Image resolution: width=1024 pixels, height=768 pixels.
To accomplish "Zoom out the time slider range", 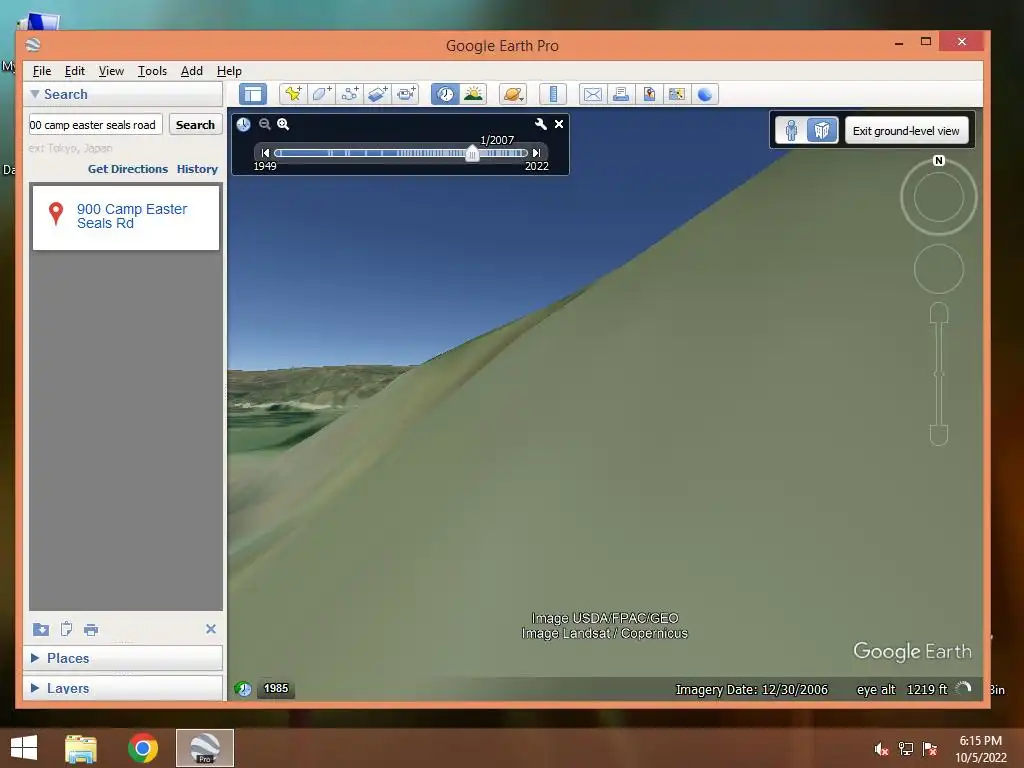I will point(264,124).
